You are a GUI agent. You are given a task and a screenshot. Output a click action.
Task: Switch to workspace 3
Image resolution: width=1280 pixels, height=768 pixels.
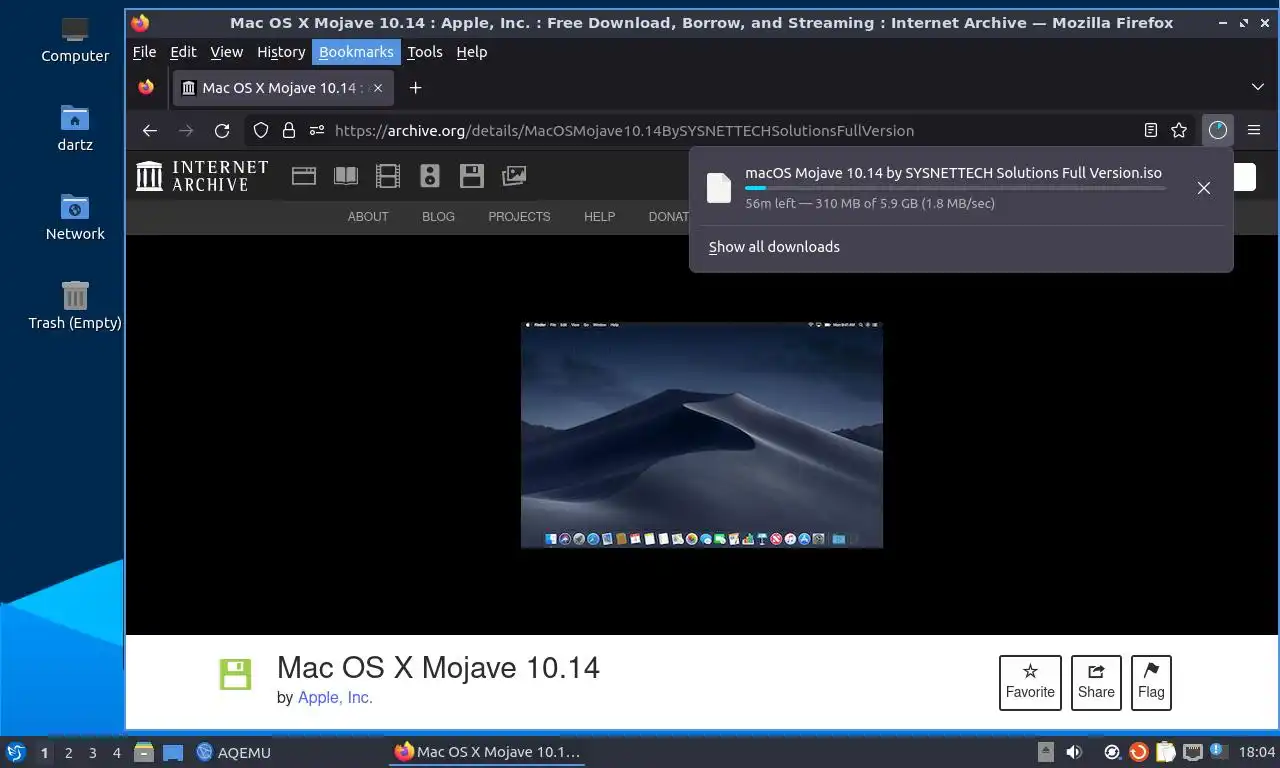click(x=93, y=753)
